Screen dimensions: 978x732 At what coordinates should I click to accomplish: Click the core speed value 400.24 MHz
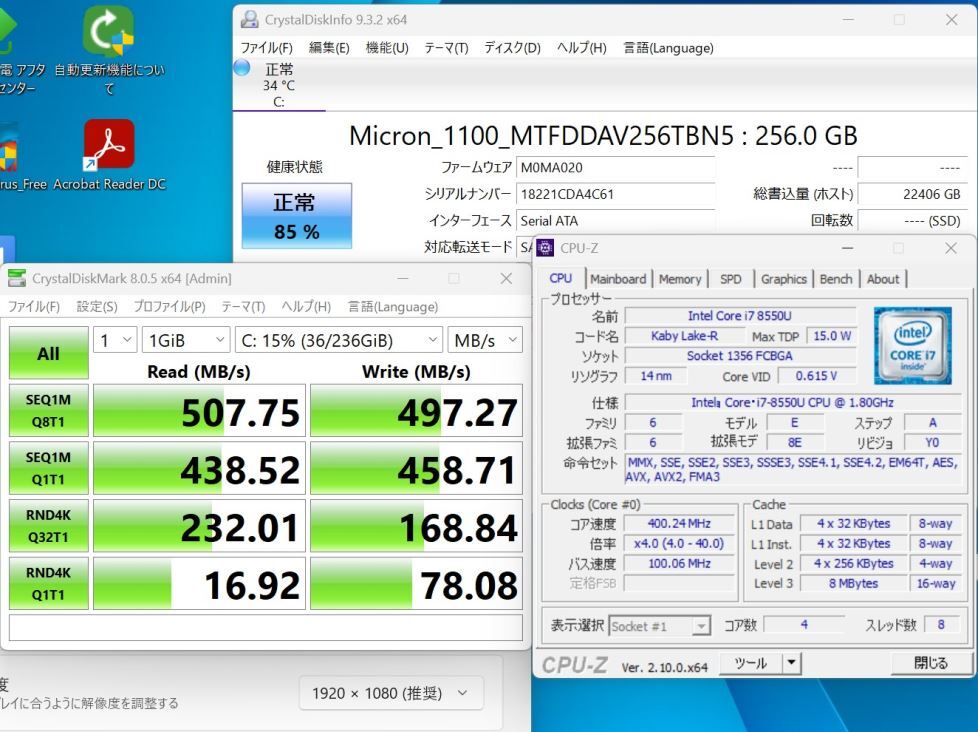point(679,524)
